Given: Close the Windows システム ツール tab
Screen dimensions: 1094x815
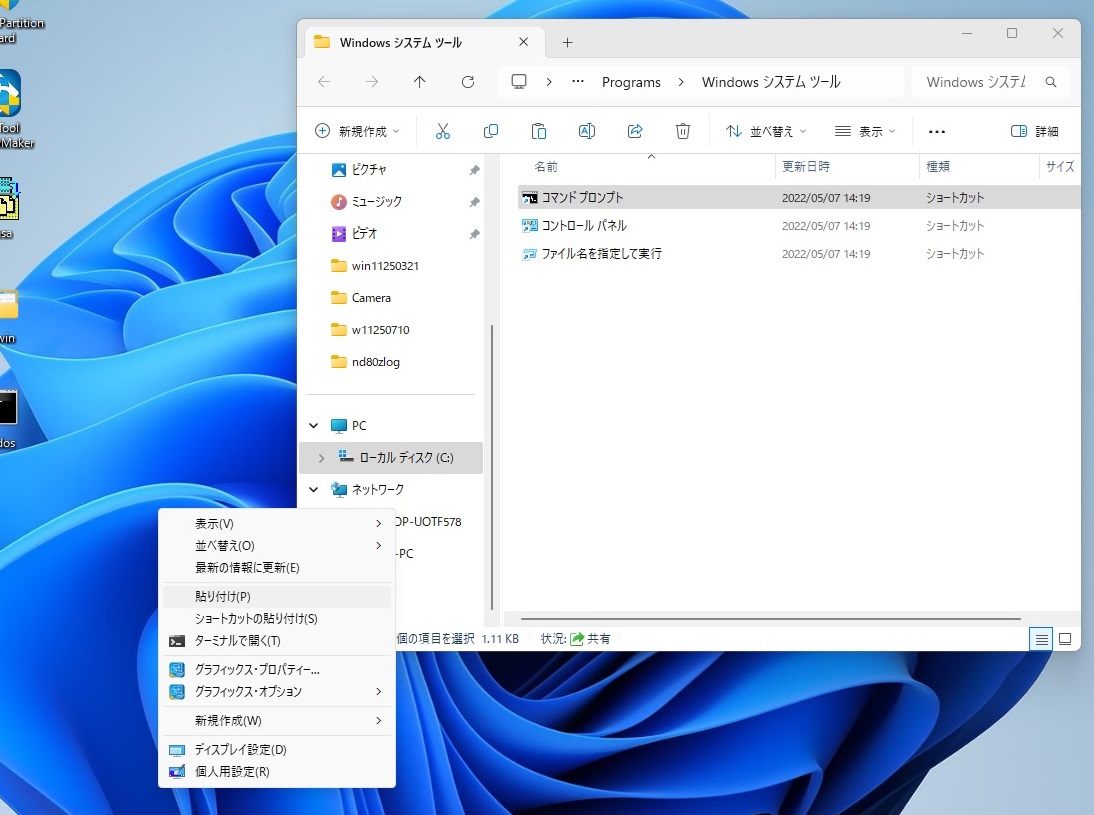Looking at the screenshot, I should click(523, 43).
